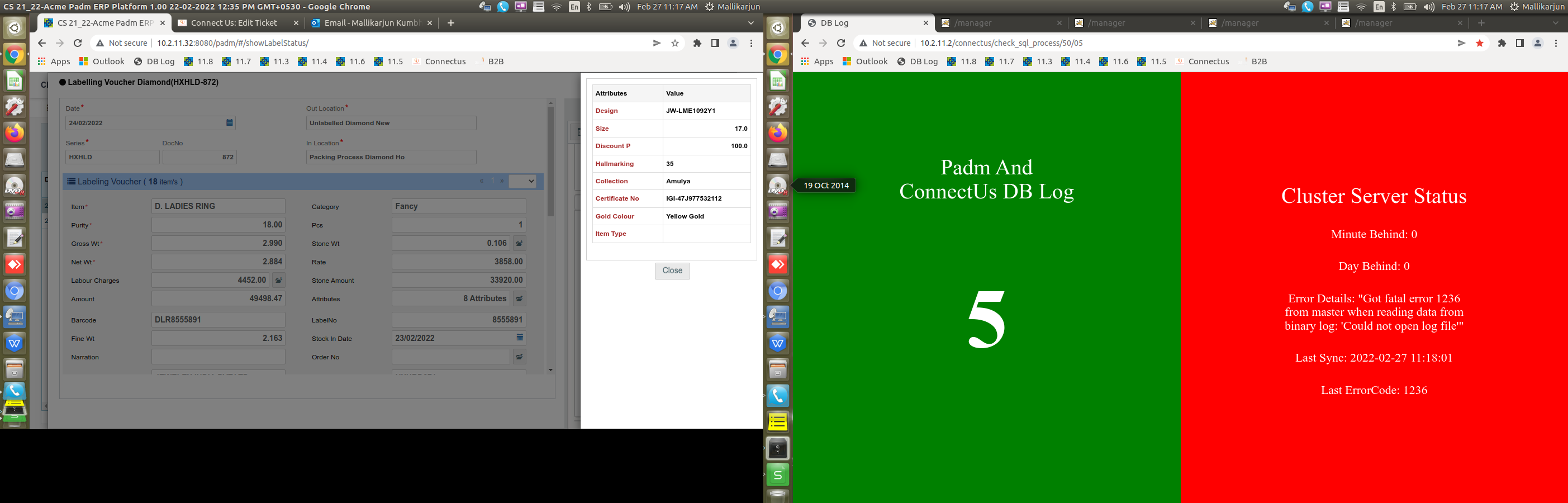Click the left window address bar URL
The width and height of the screenshot is (1568, 503).
tap(233, 43)
